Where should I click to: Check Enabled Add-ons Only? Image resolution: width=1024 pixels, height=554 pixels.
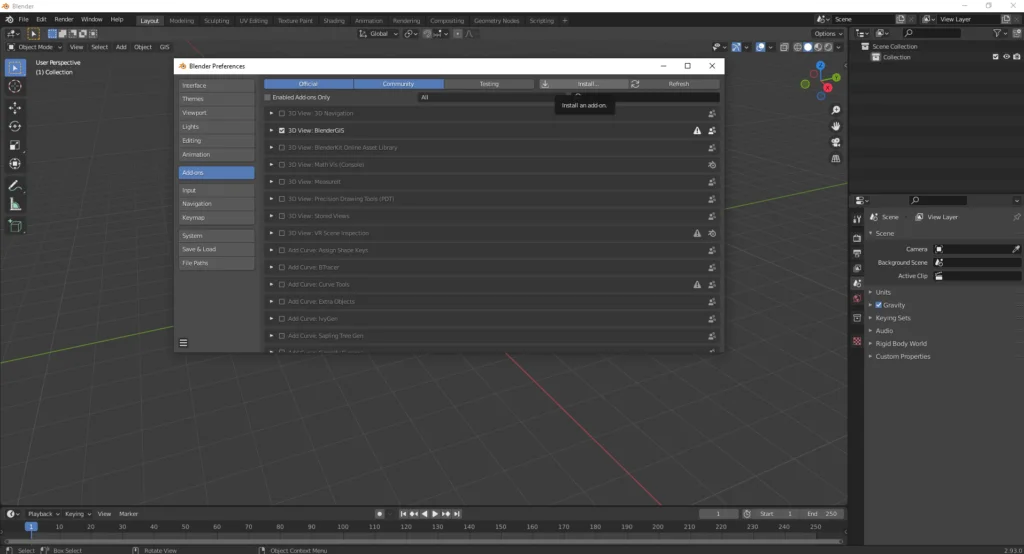tap(268, 97)
